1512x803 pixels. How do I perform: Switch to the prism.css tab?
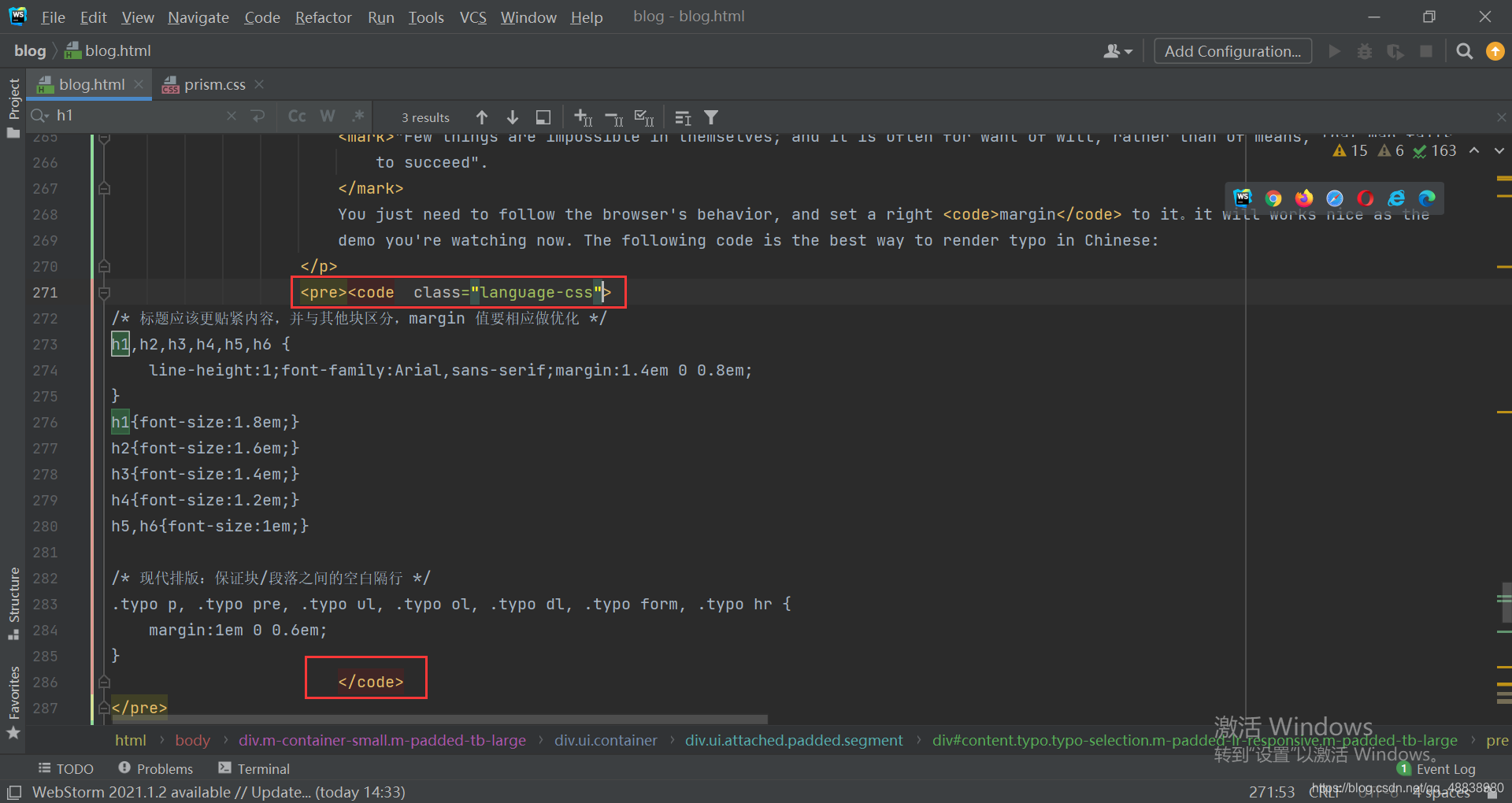(x=214, y=84)
